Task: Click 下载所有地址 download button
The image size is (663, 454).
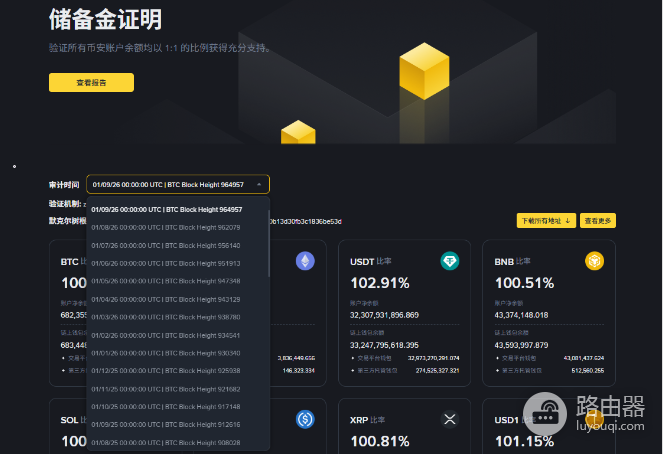Action: (x=546, y=221)
